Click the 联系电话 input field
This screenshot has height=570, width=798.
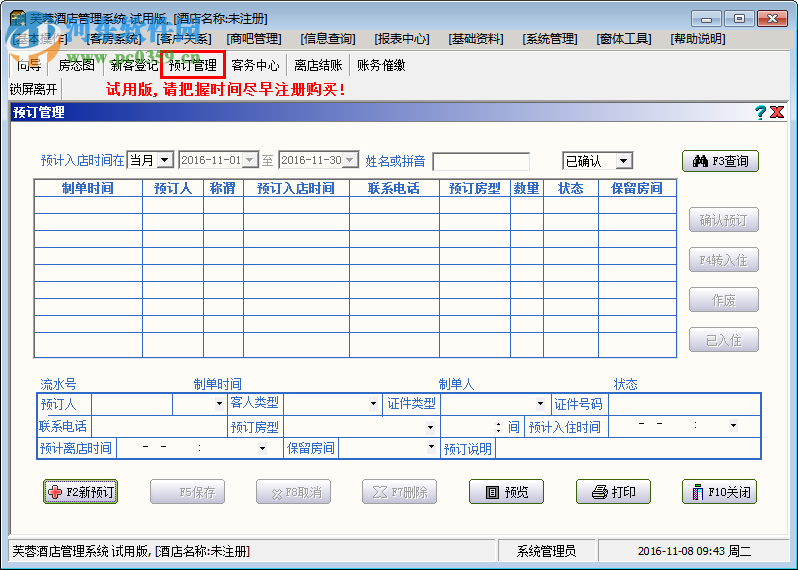(159, 426)
